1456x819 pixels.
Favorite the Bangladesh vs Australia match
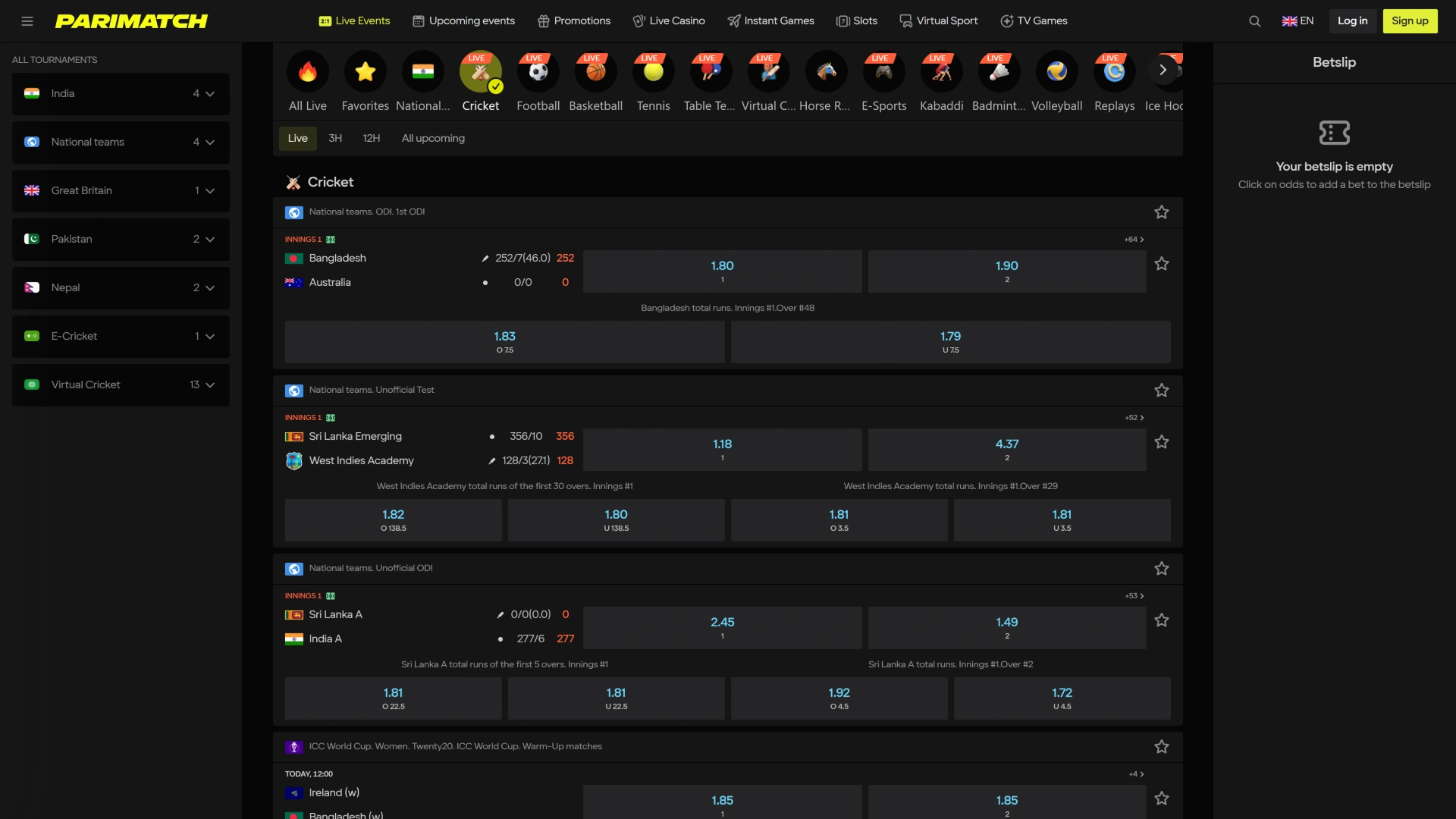pyautogui.click(x=1162, y=264)
